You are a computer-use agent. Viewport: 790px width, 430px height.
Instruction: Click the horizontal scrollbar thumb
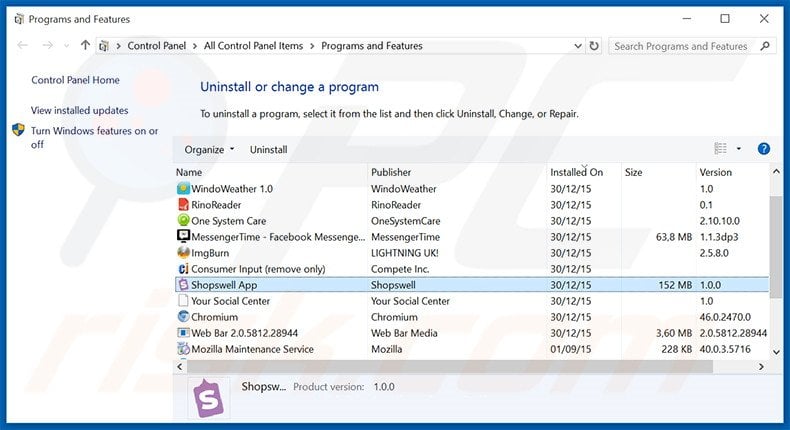coord(449,367)
